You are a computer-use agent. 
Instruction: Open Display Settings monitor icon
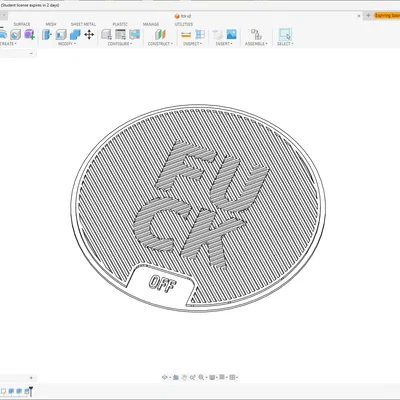coord(212,377)
